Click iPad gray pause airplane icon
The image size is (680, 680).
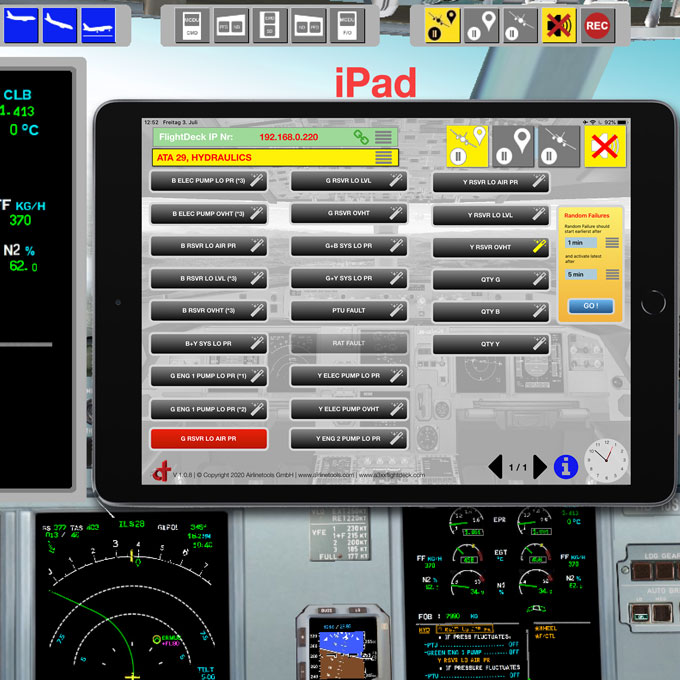559,146
